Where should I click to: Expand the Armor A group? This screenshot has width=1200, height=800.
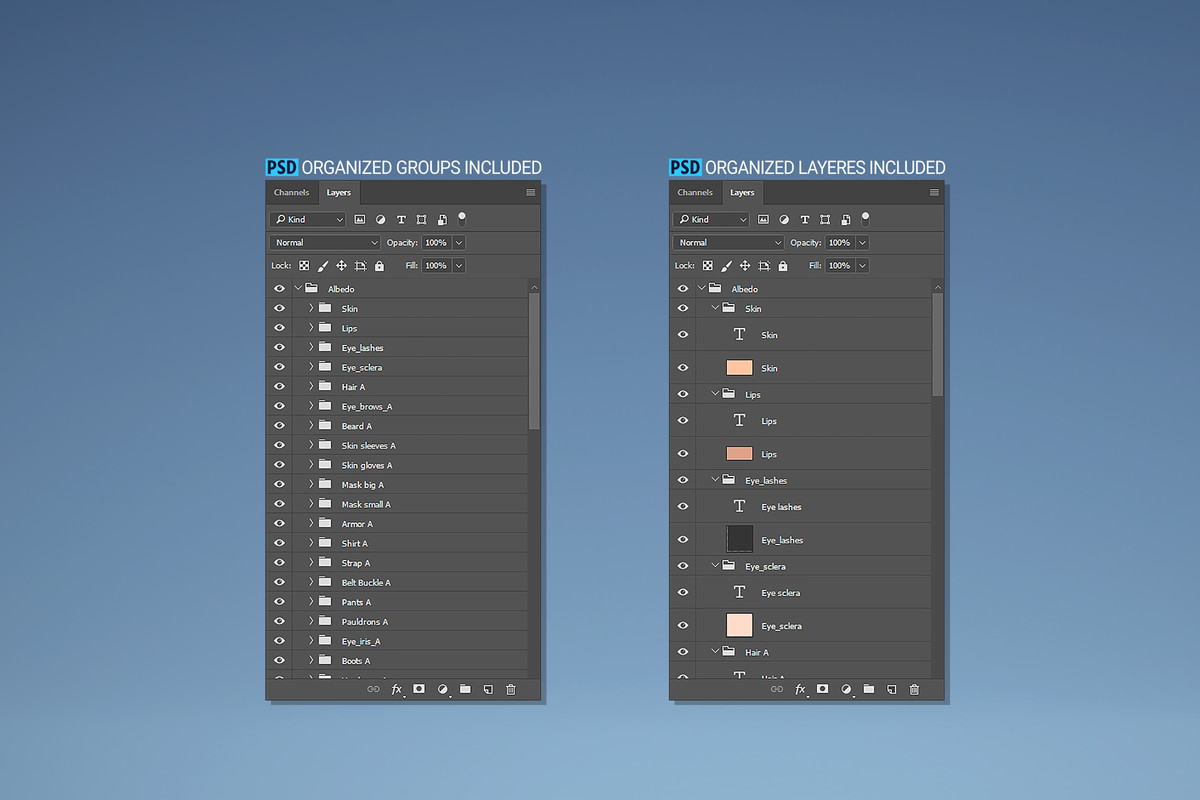point(311,524)
